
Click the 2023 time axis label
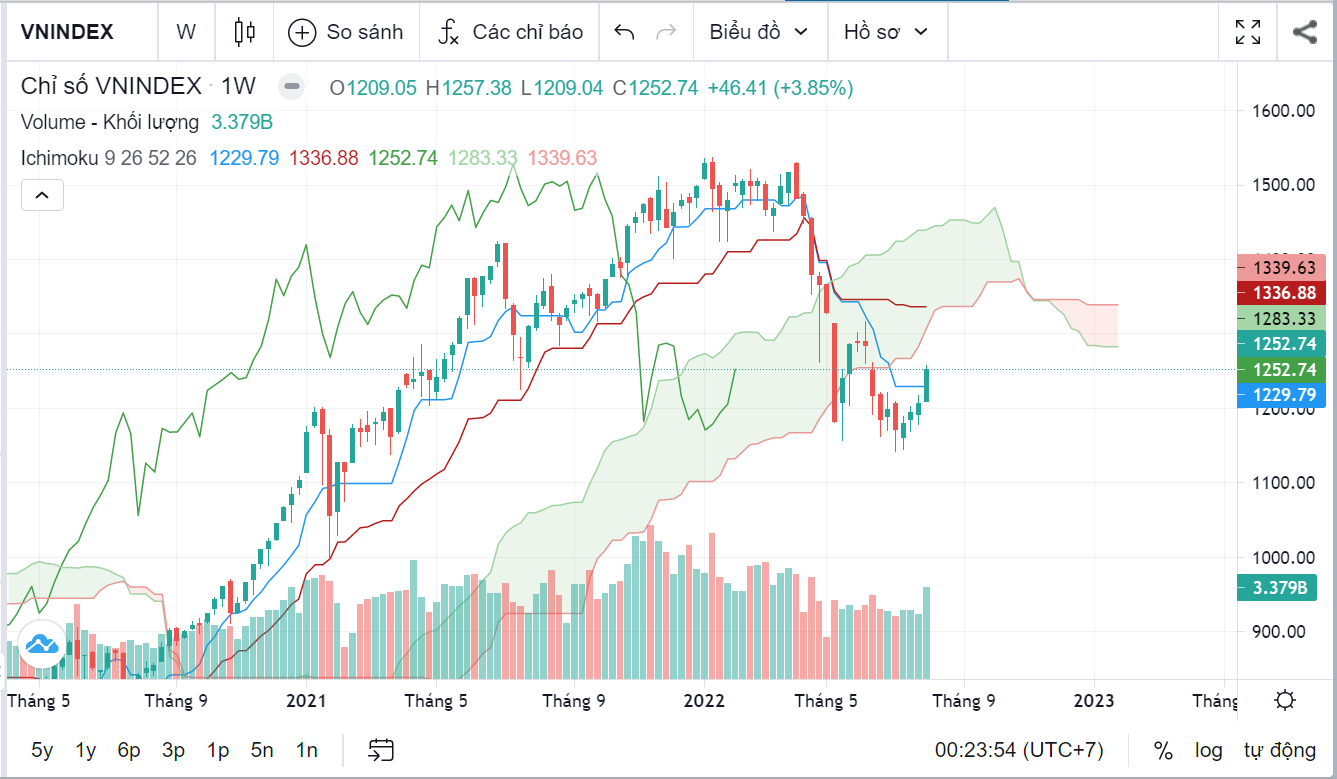coord(1095,701)
